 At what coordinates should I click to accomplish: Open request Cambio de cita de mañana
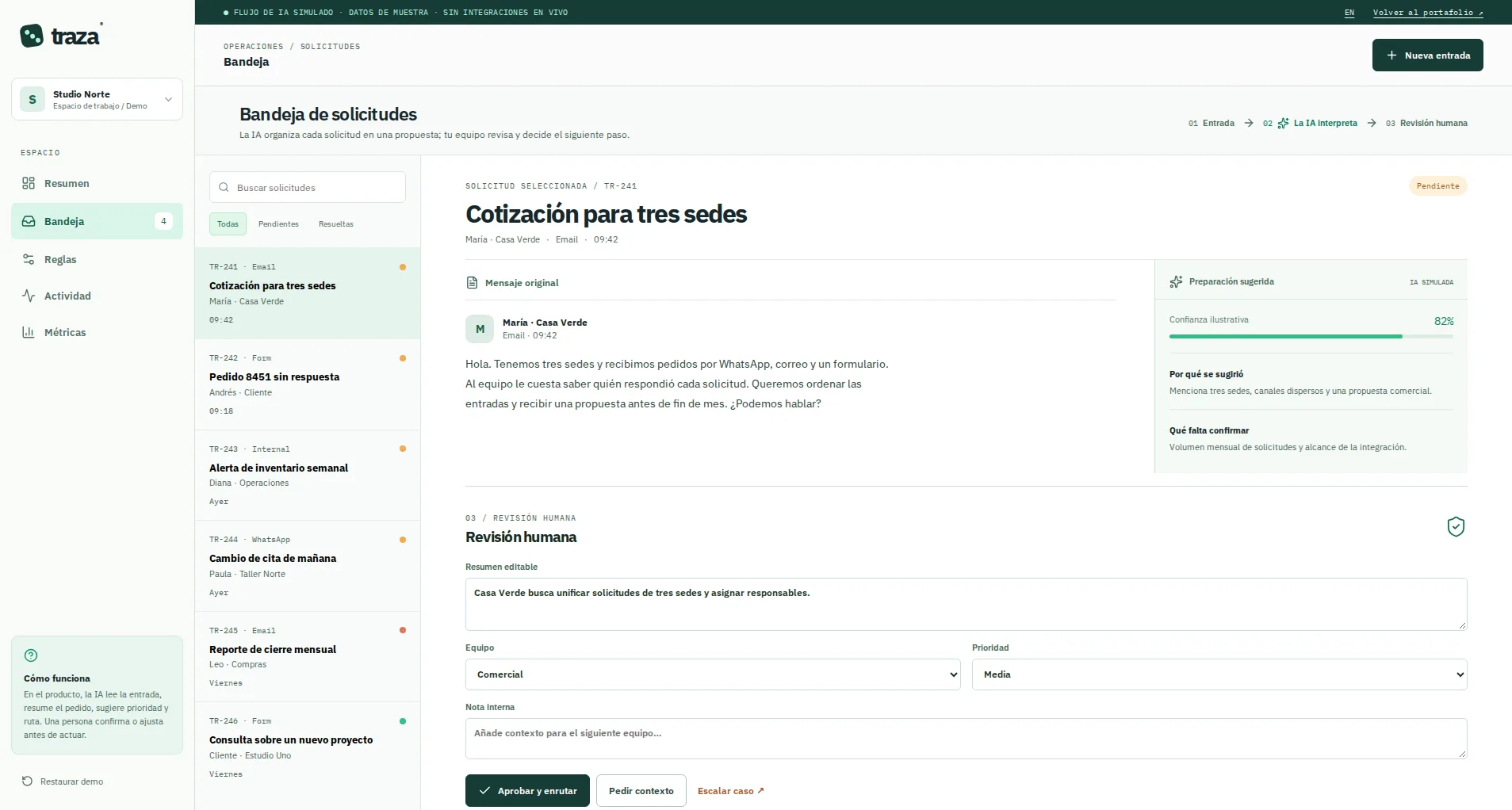pyautogui.click(x=308, y=566)
